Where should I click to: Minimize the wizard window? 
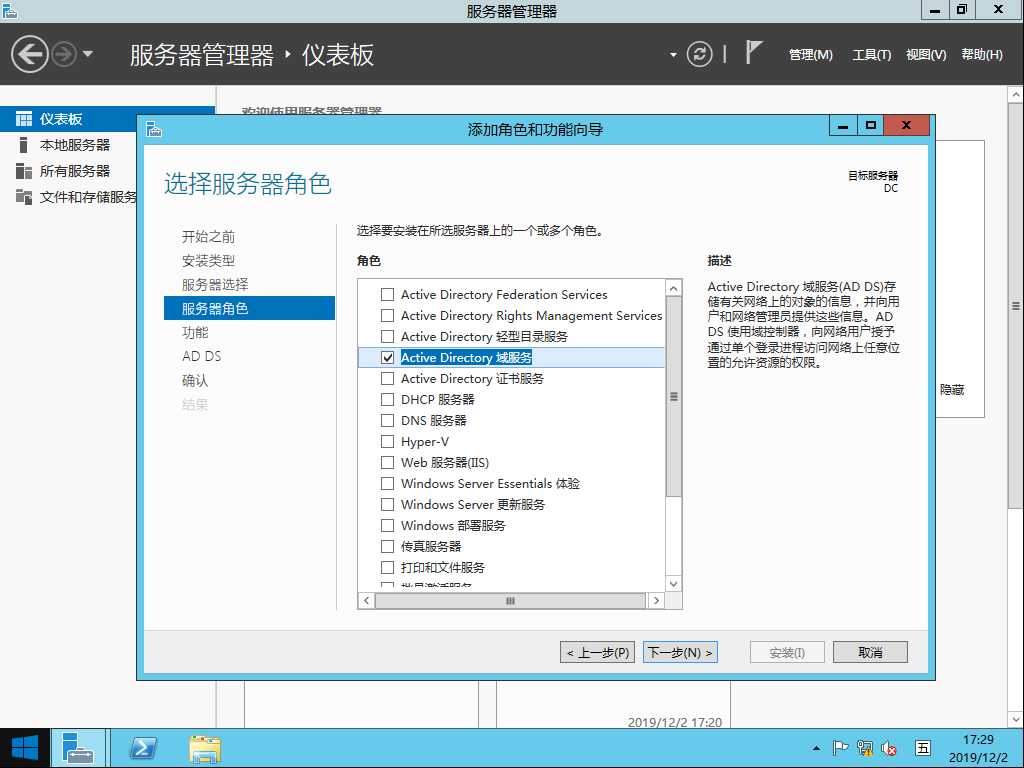pos(842,125)
